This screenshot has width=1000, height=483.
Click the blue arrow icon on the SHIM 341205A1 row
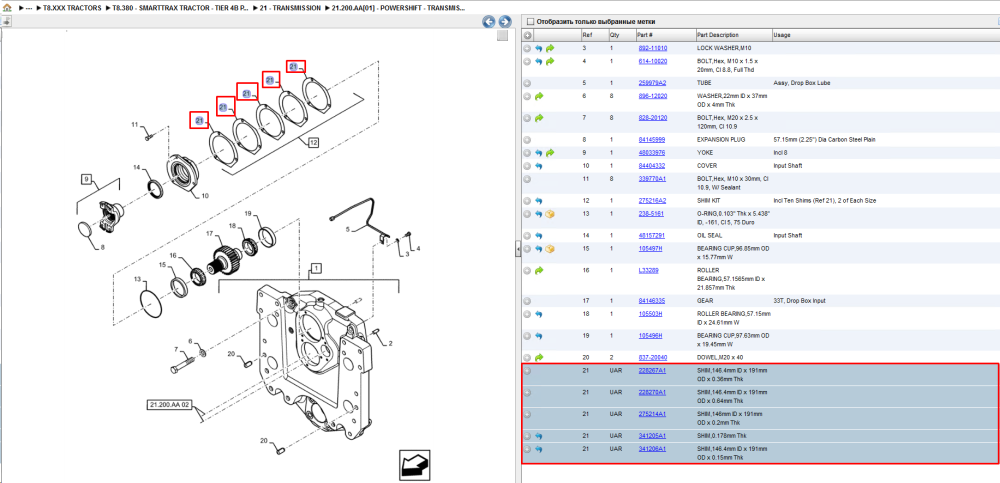click(539, 436)
